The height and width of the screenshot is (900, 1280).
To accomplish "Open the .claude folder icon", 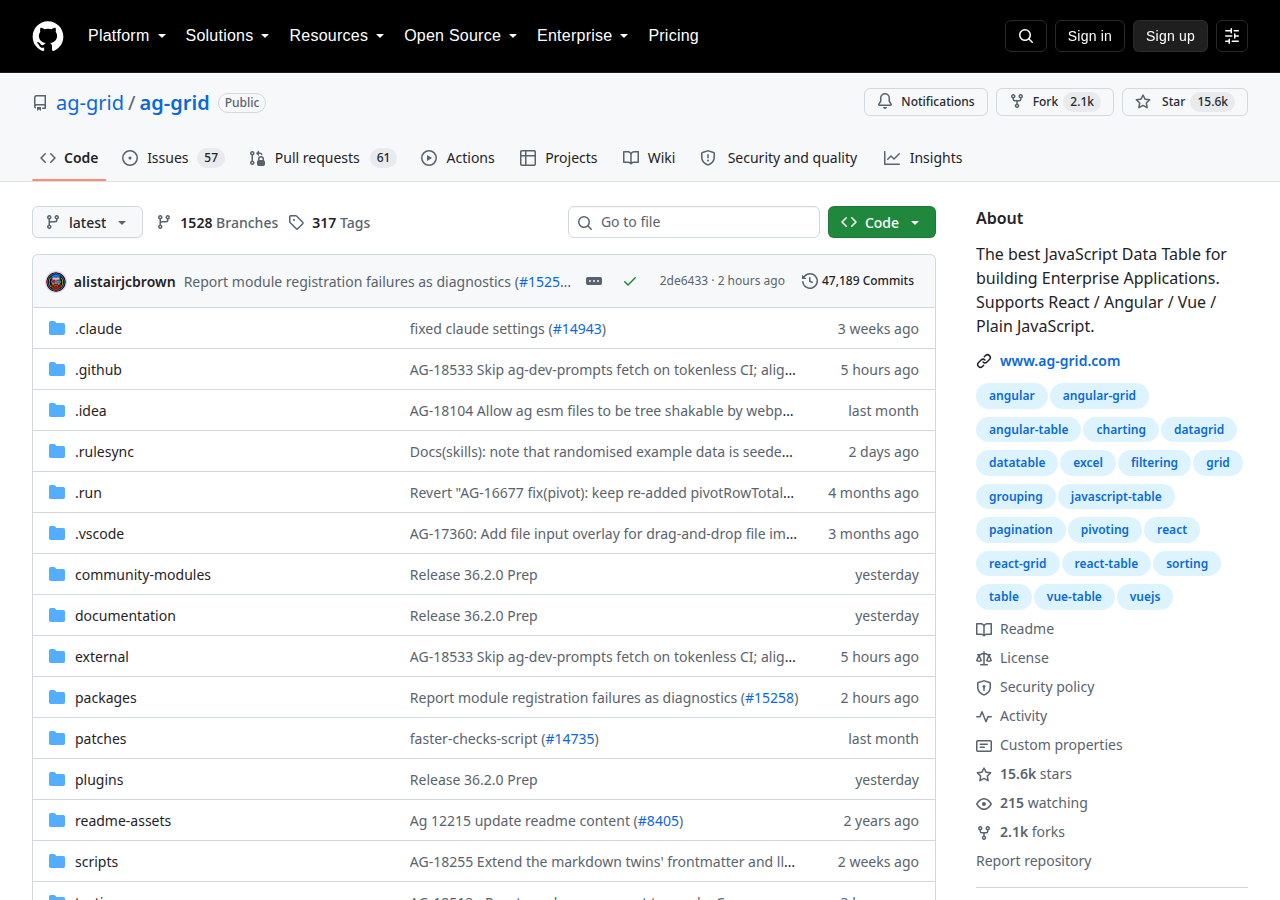I will tap(57, 328).
